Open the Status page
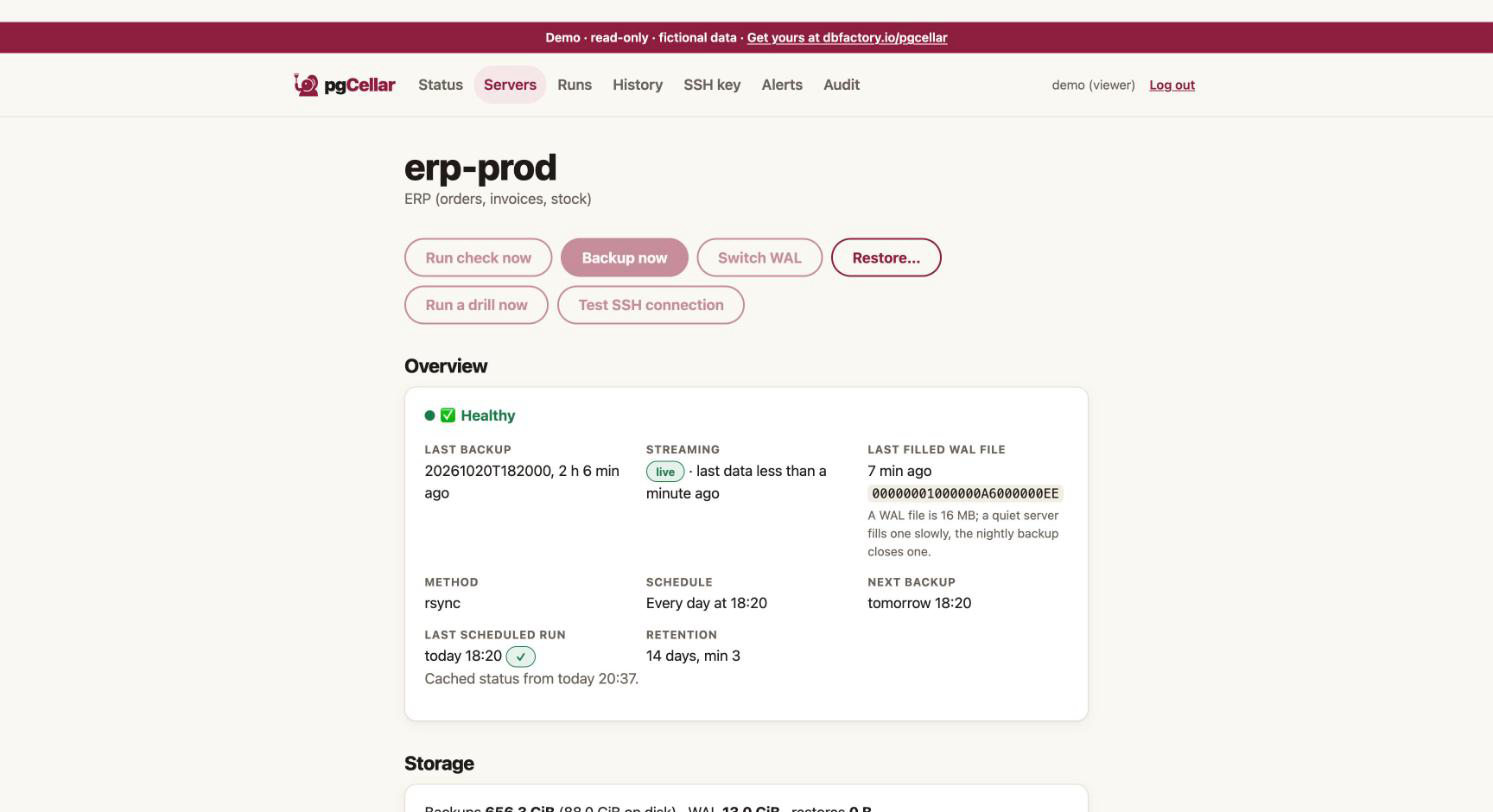Image resolution: width=1493 pixels, height=812 pixels. (x=440, y=85)
